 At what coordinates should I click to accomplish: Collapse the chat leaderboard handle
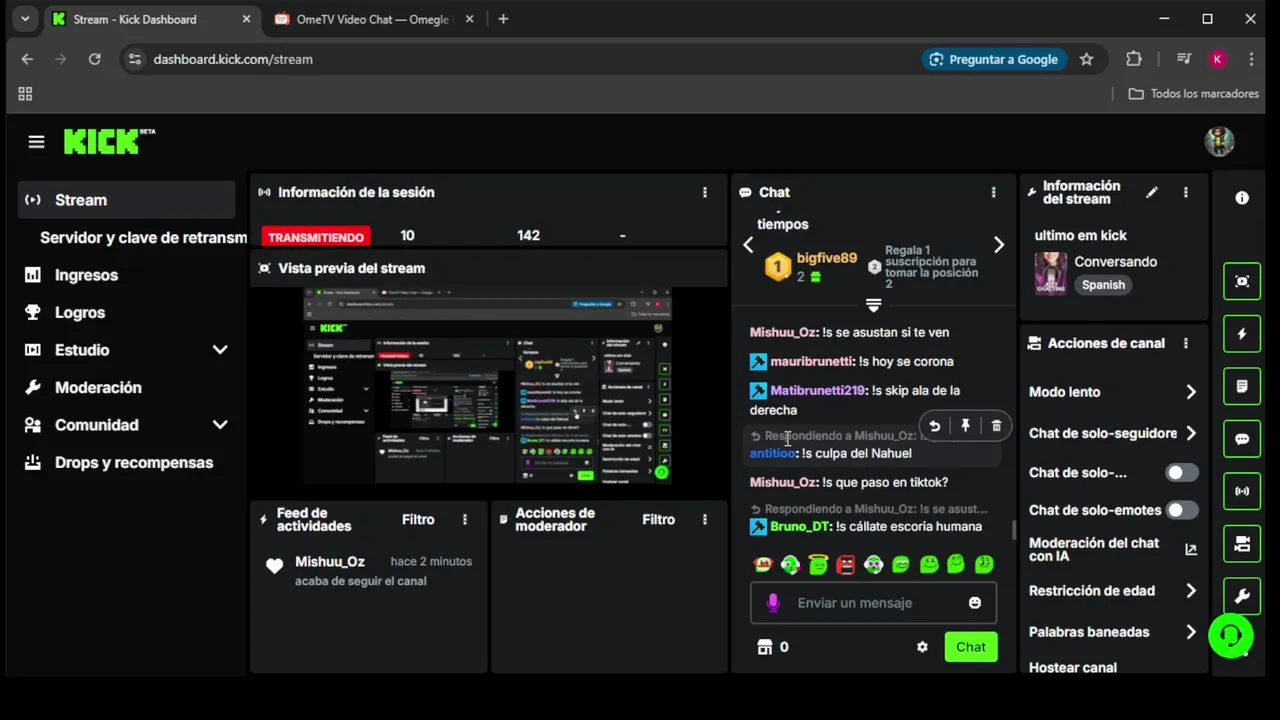(x=873, y=305)
